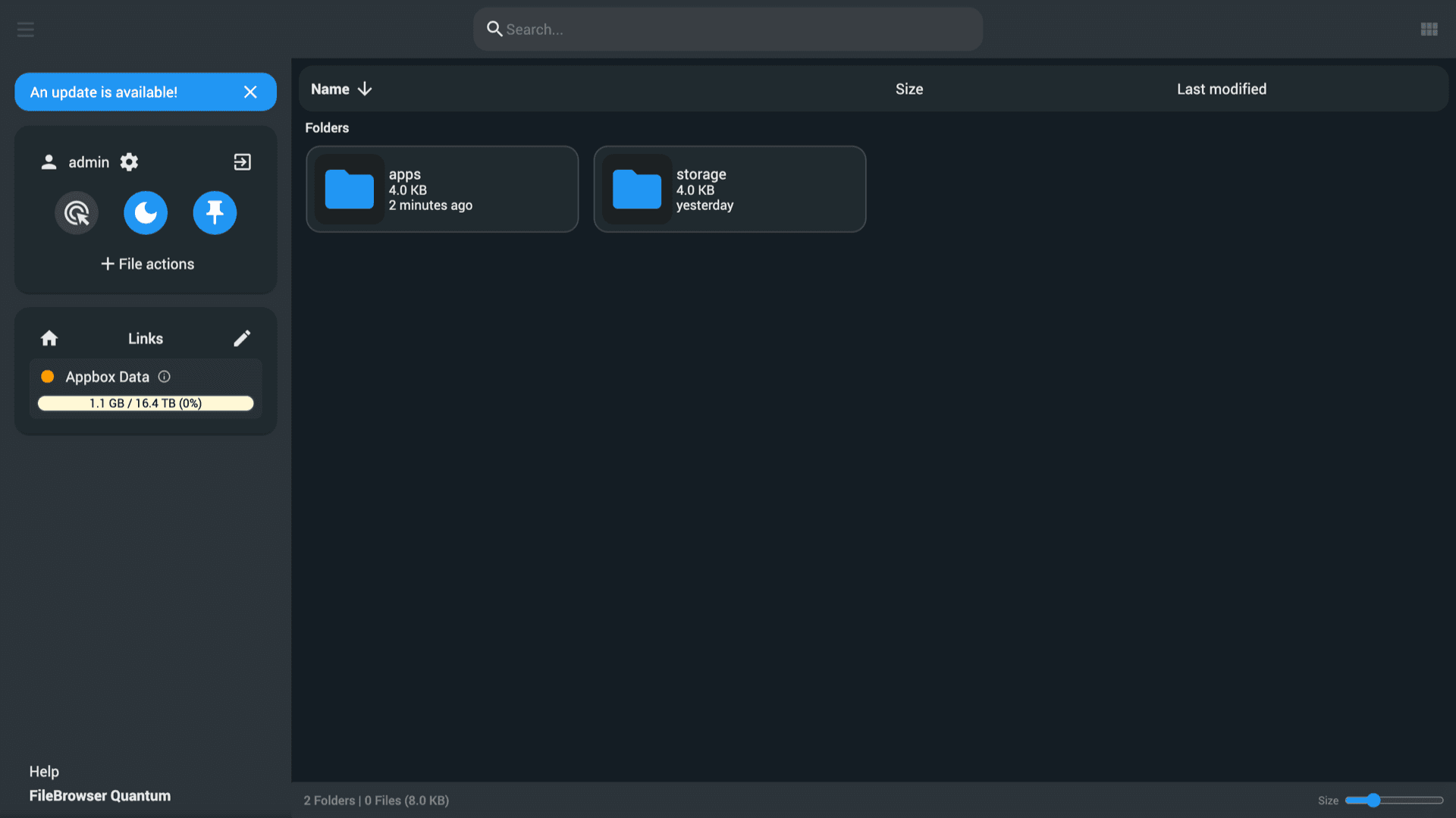The image size is (1456, 818).
Task: Select the apps folder
Action: pyautogui.click(x=442, y=189)
